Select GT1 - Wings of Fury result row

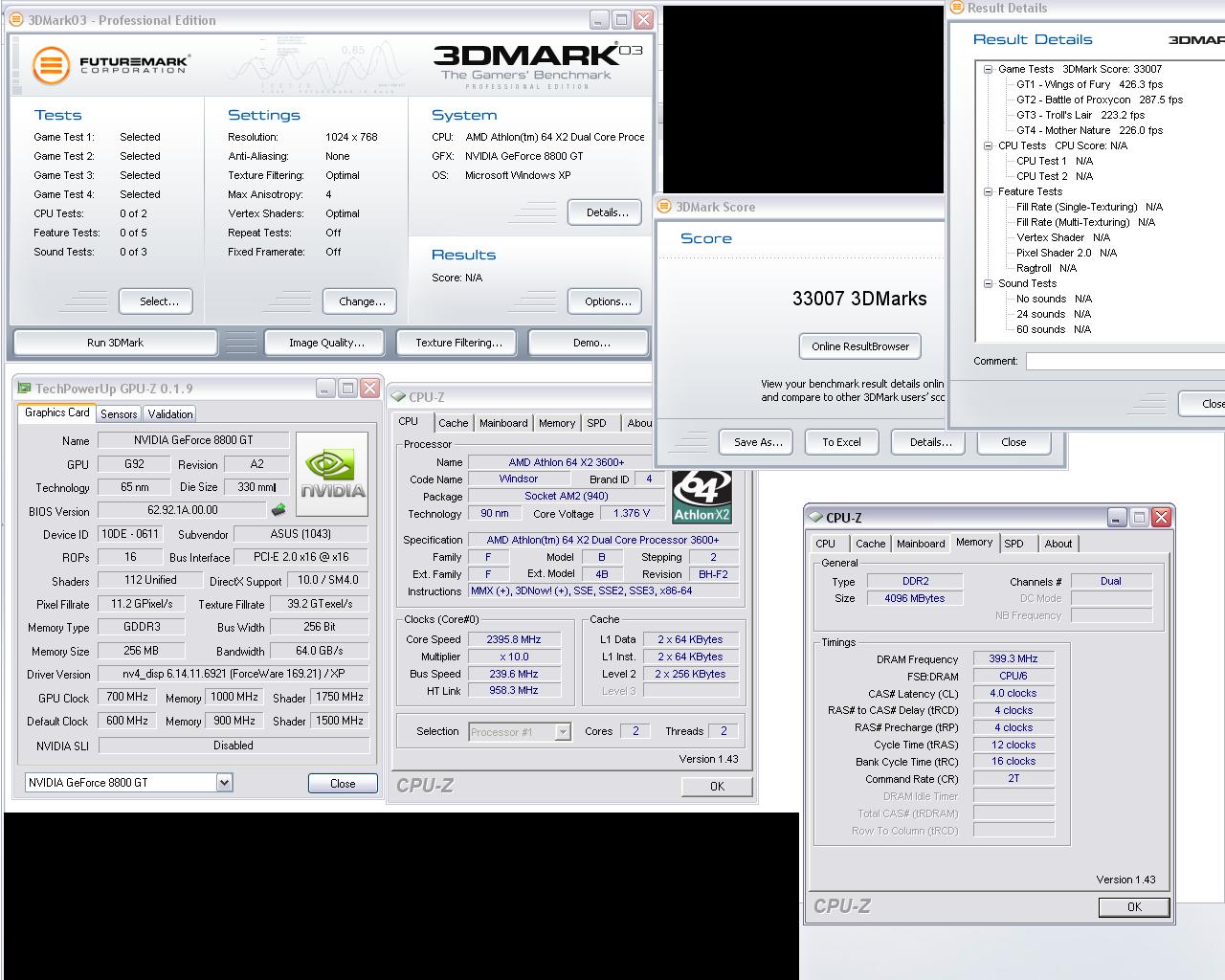click(1090, 84)
